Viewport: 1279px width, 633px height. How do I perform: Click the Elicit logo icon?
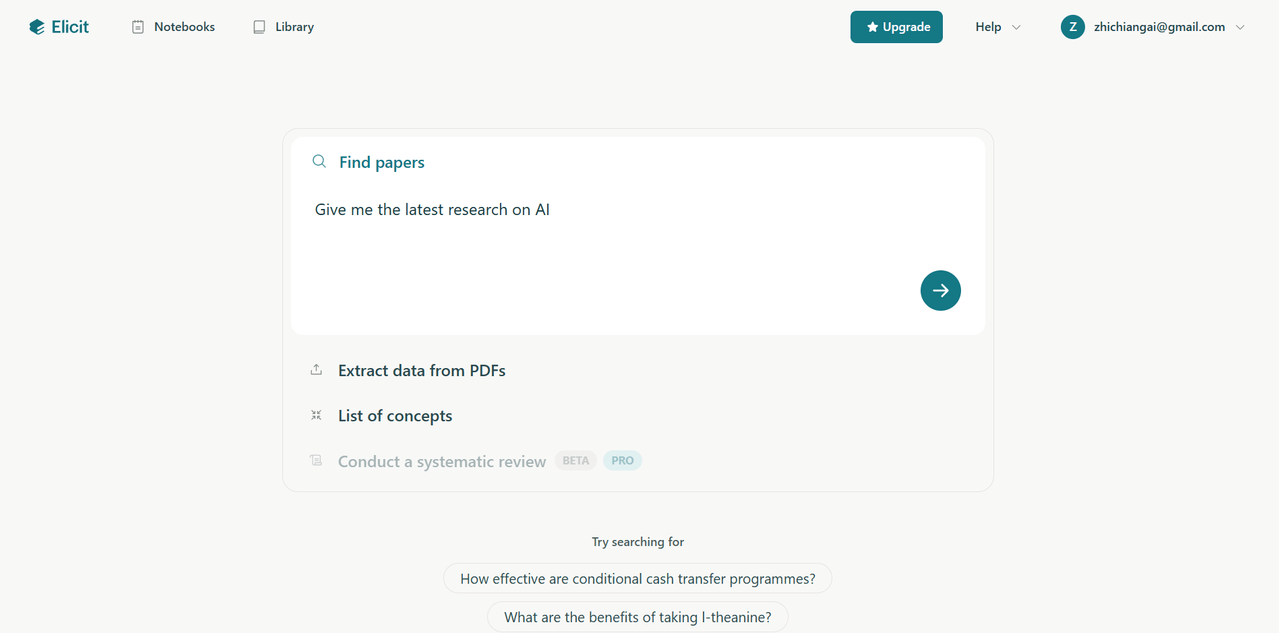point(37,27)
